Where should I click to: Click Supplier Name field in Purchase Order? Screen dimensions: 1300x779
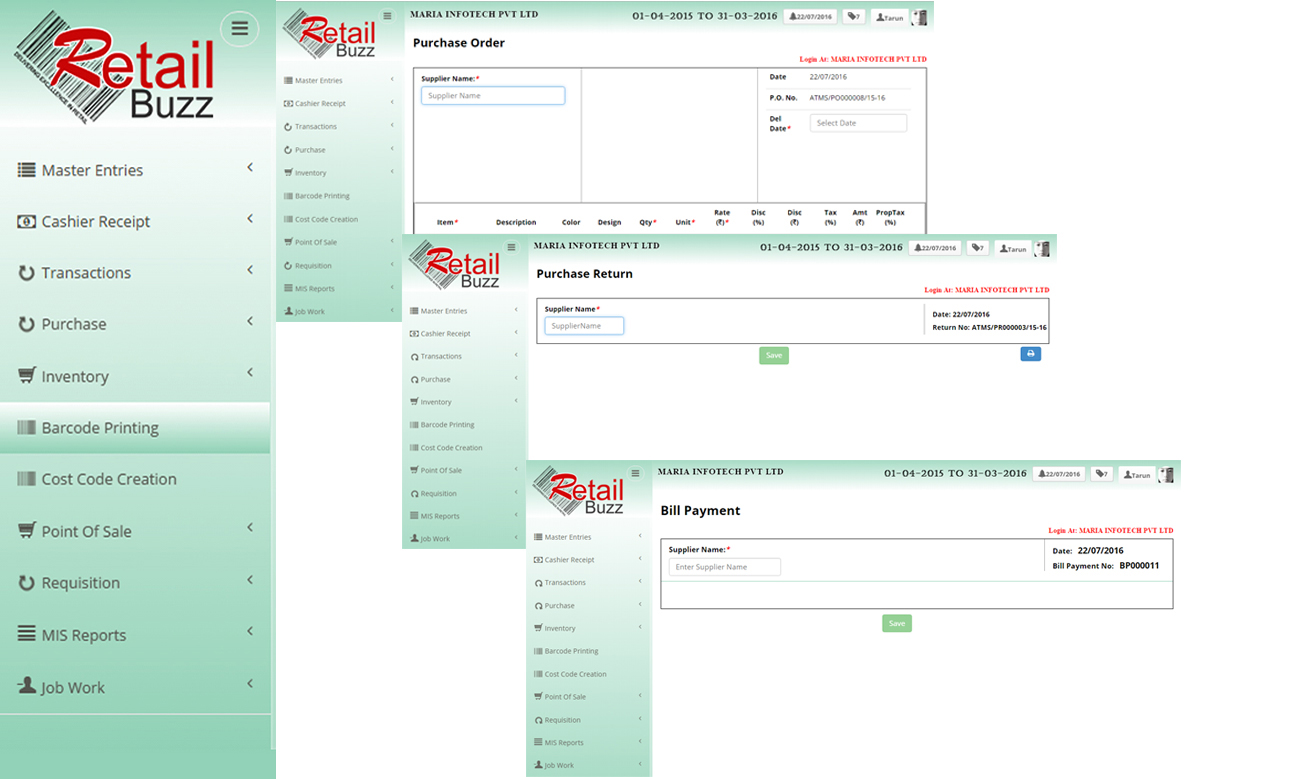tap(493, 96)
